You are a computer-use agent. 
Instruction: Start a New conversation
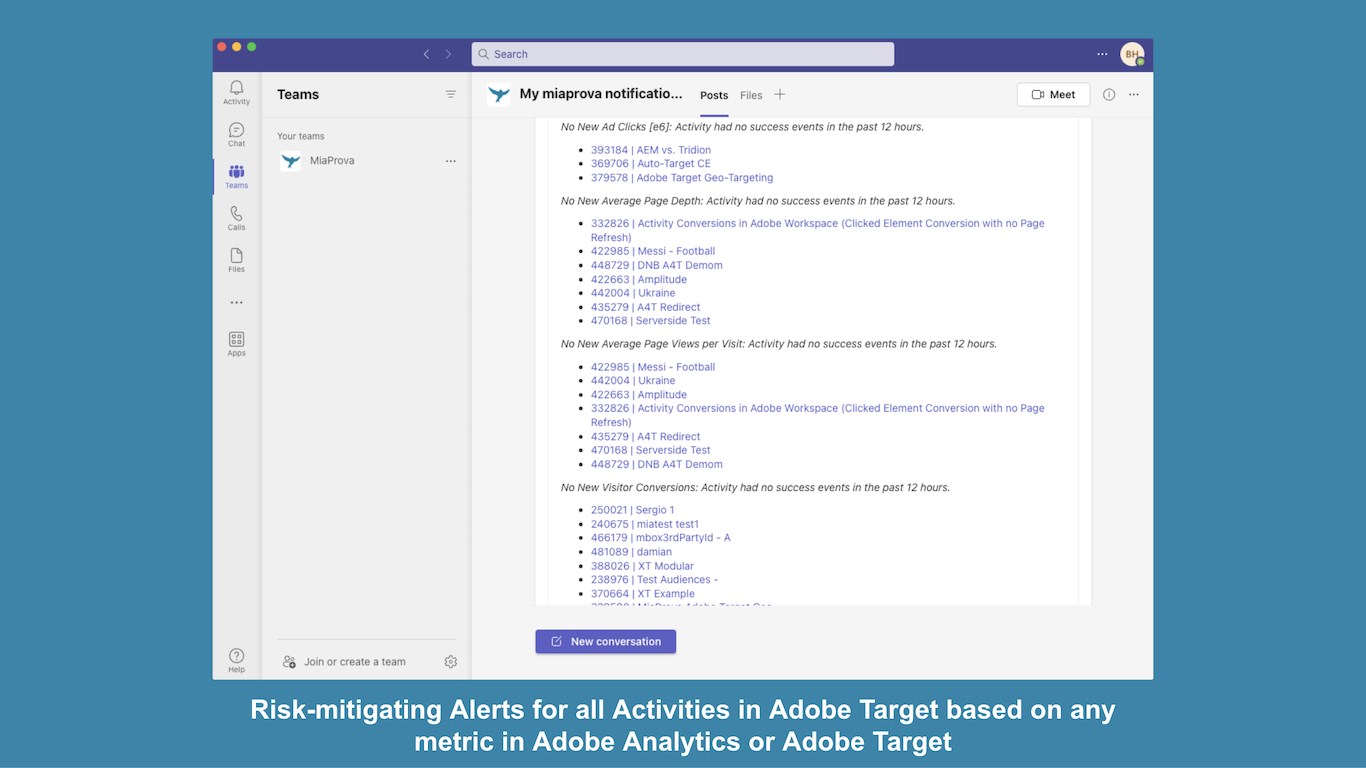pos(605,641)
